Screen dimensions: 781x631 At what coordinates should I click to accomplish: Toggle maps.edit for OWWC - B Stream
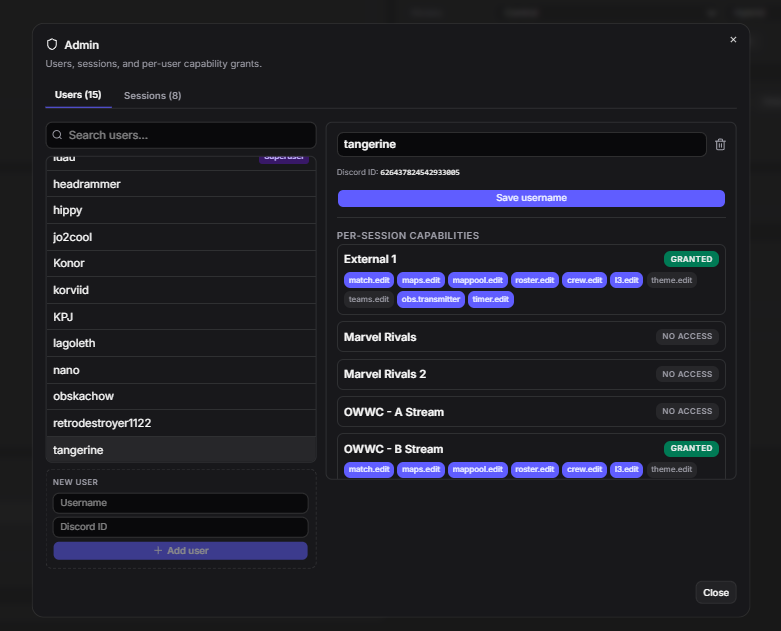[421, 470]
